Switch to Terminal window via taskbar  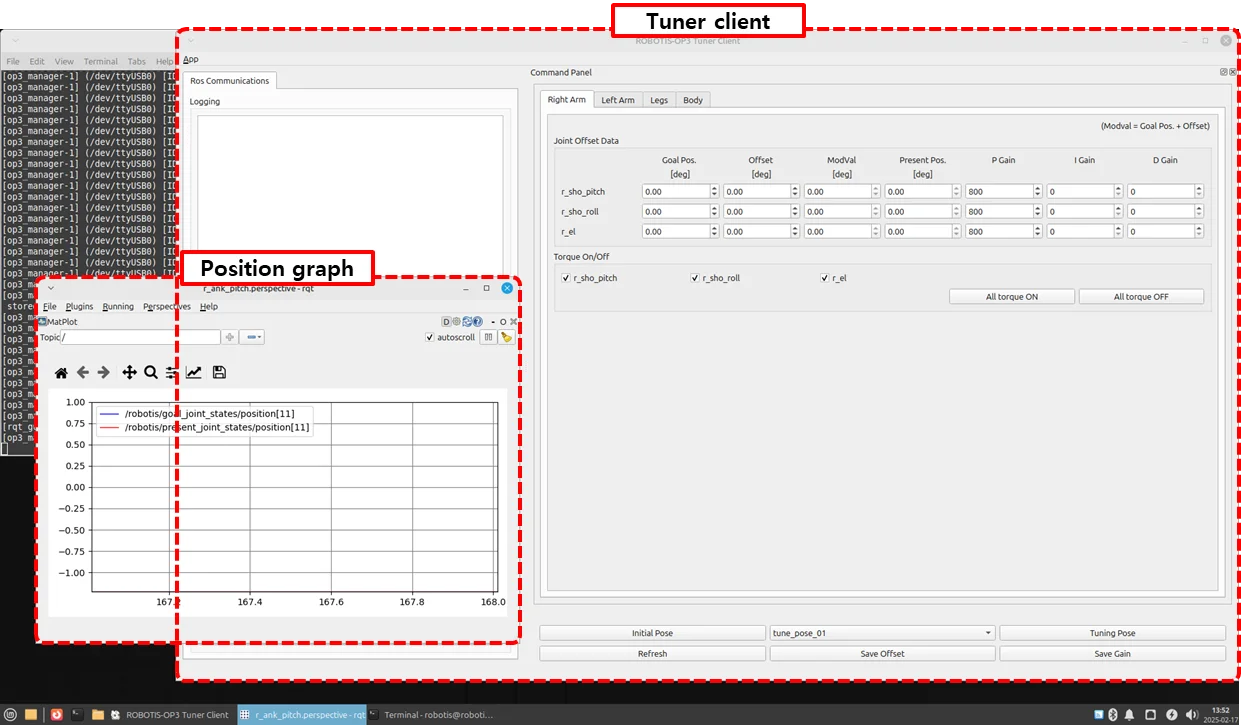(431, 715)
